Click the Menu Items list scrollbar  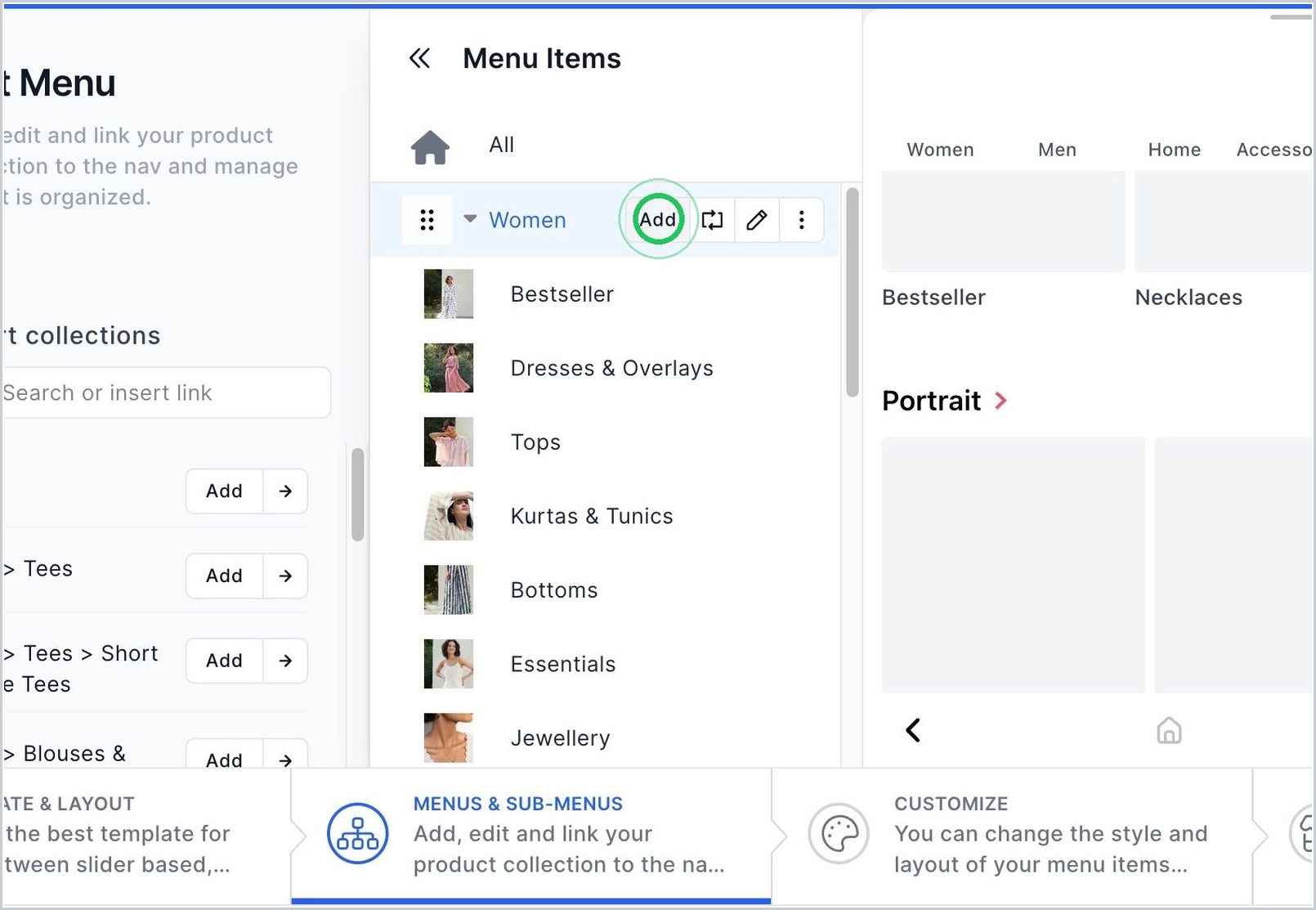pyautogui.click(x=852, y=293)
